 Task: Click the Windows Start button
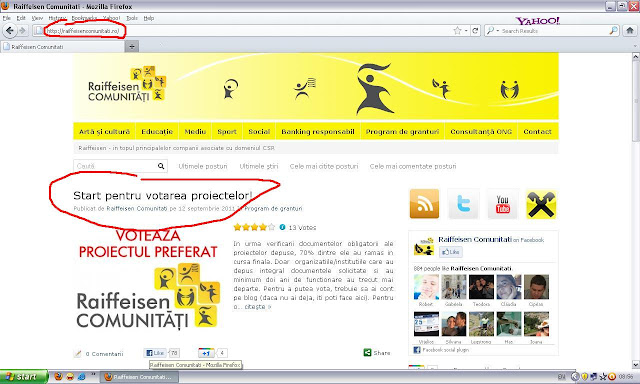[24, 377]
